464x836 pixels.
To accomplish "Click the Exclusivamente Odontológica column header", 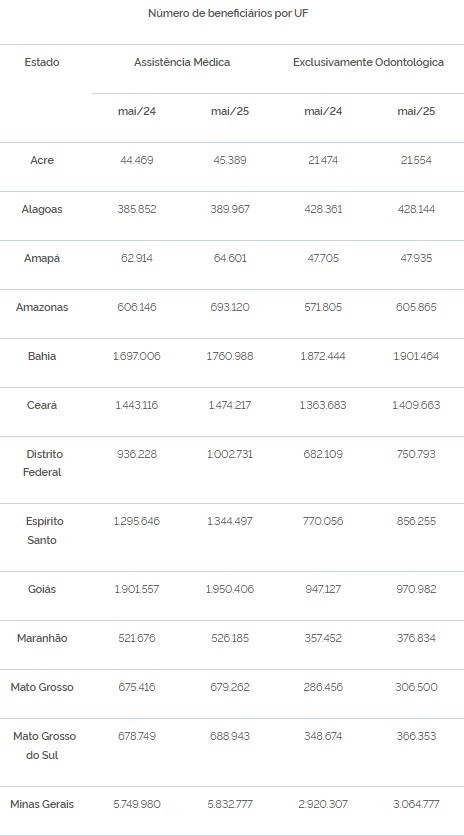I will coord(369,62).
